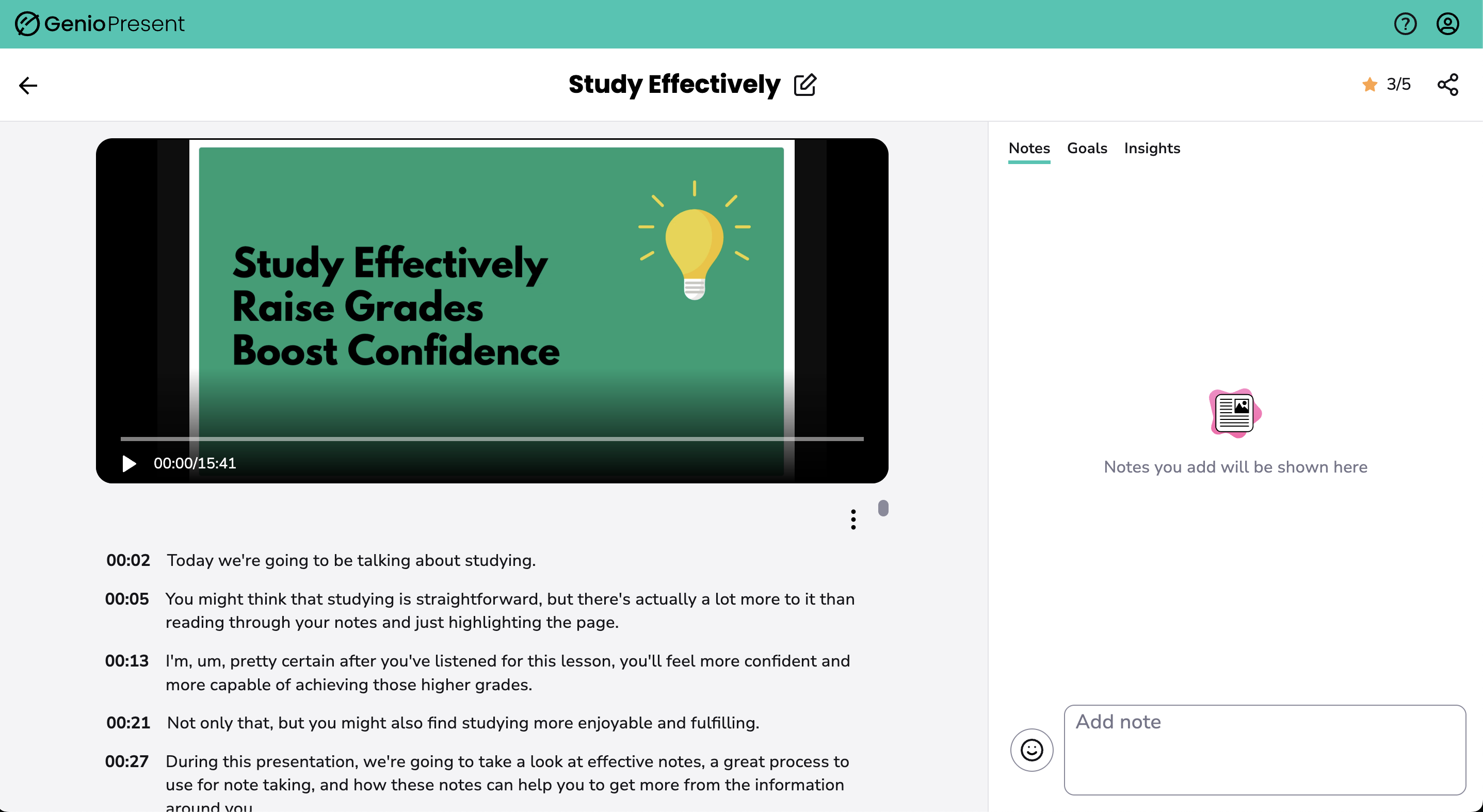Image resolution: width=1483 pixels, height=812 pixels.
Task: Click inside the Add note field
Action: tap(1264, 749)
